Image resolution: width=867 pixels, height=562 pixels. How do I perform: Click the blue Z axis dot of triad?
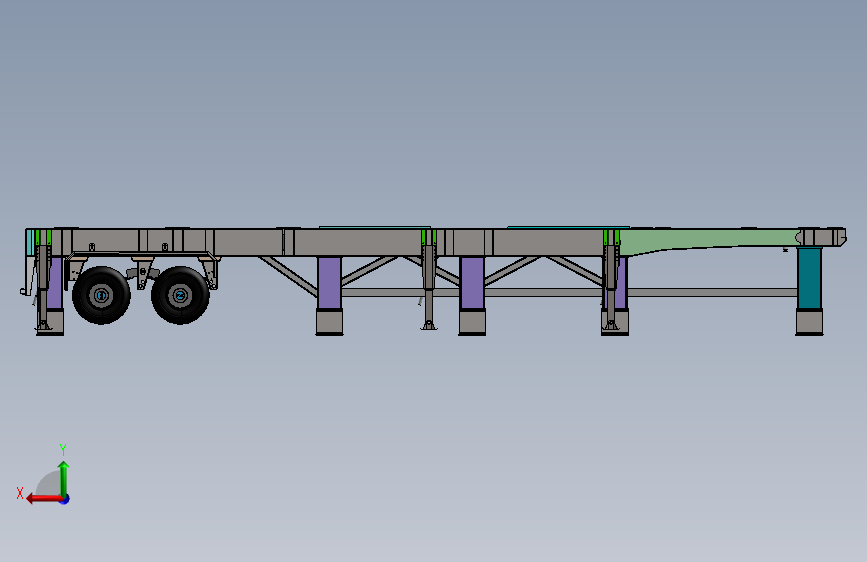click(65, 499)
